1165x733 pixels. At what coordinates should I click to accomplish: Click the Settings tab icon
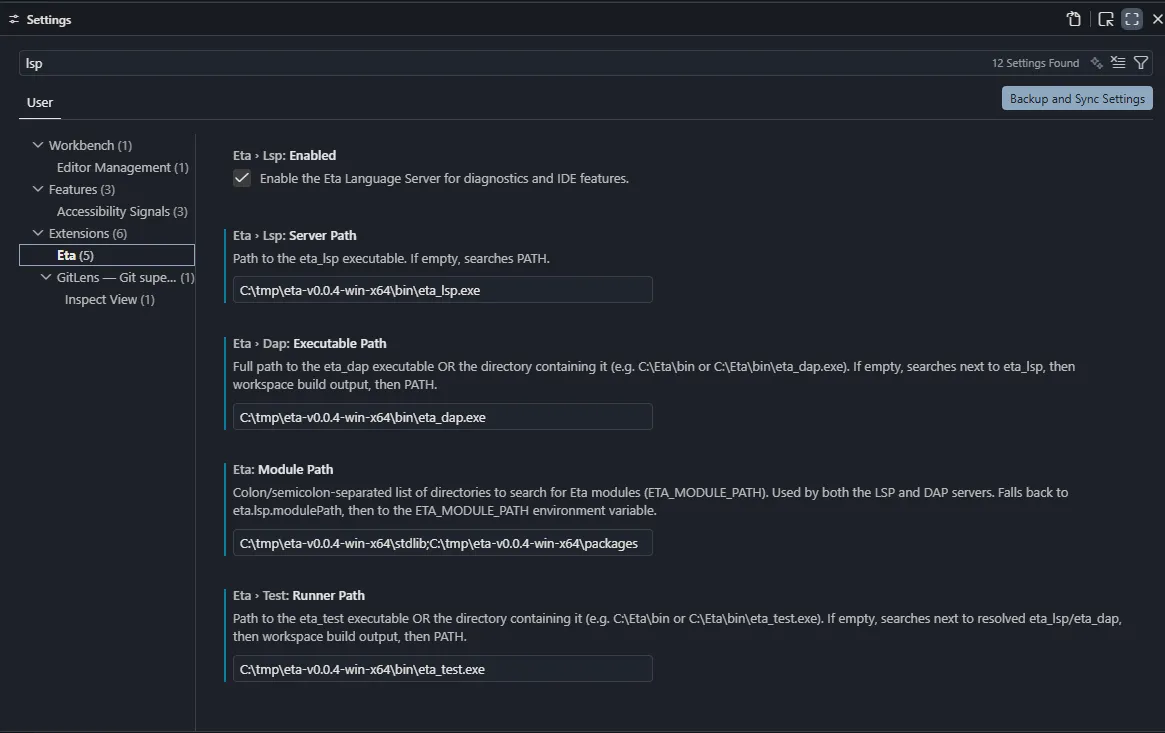coord(14,19)
